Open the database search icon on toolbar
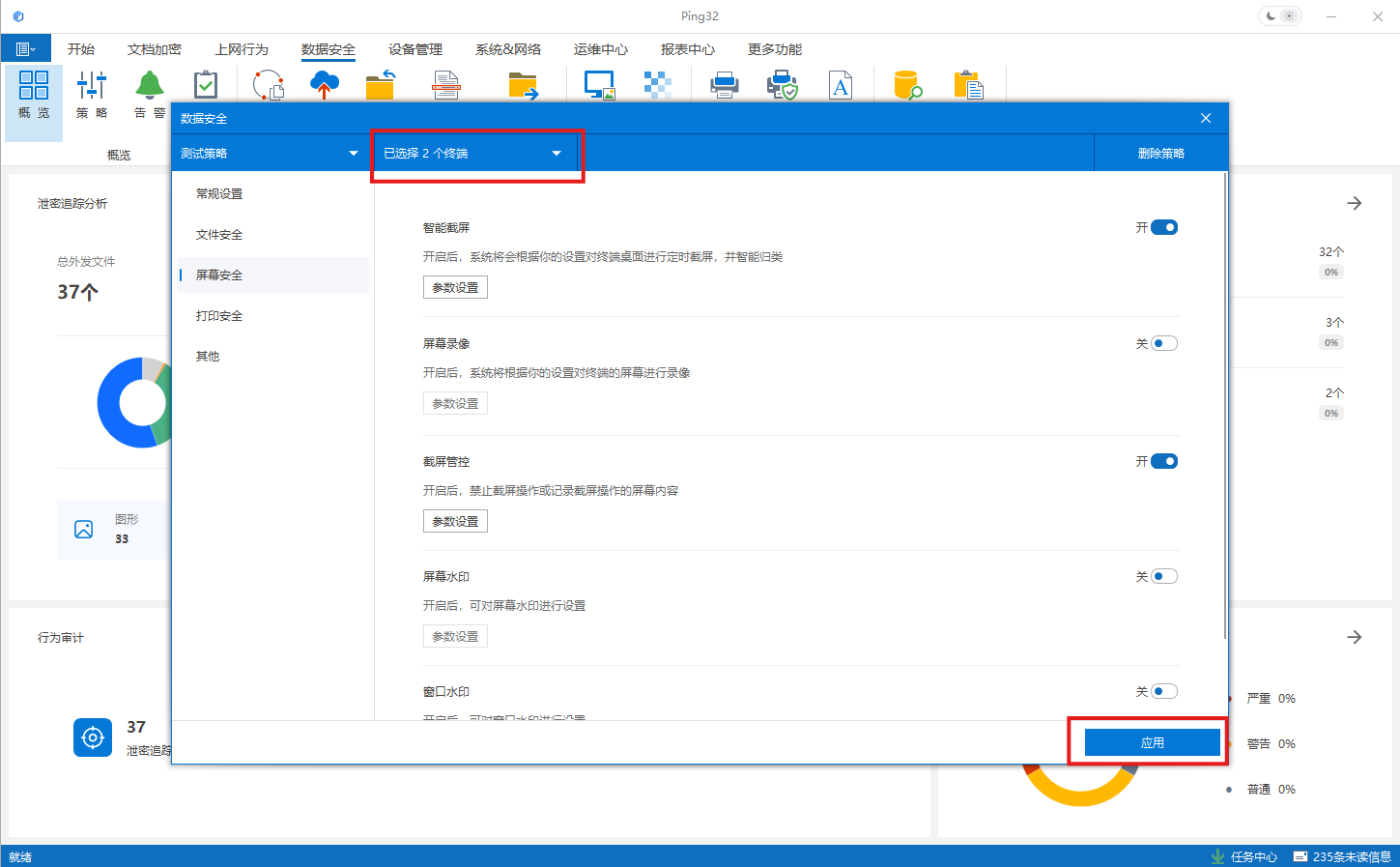Screen dimensions: 1400x867 [x=906, y=85]
